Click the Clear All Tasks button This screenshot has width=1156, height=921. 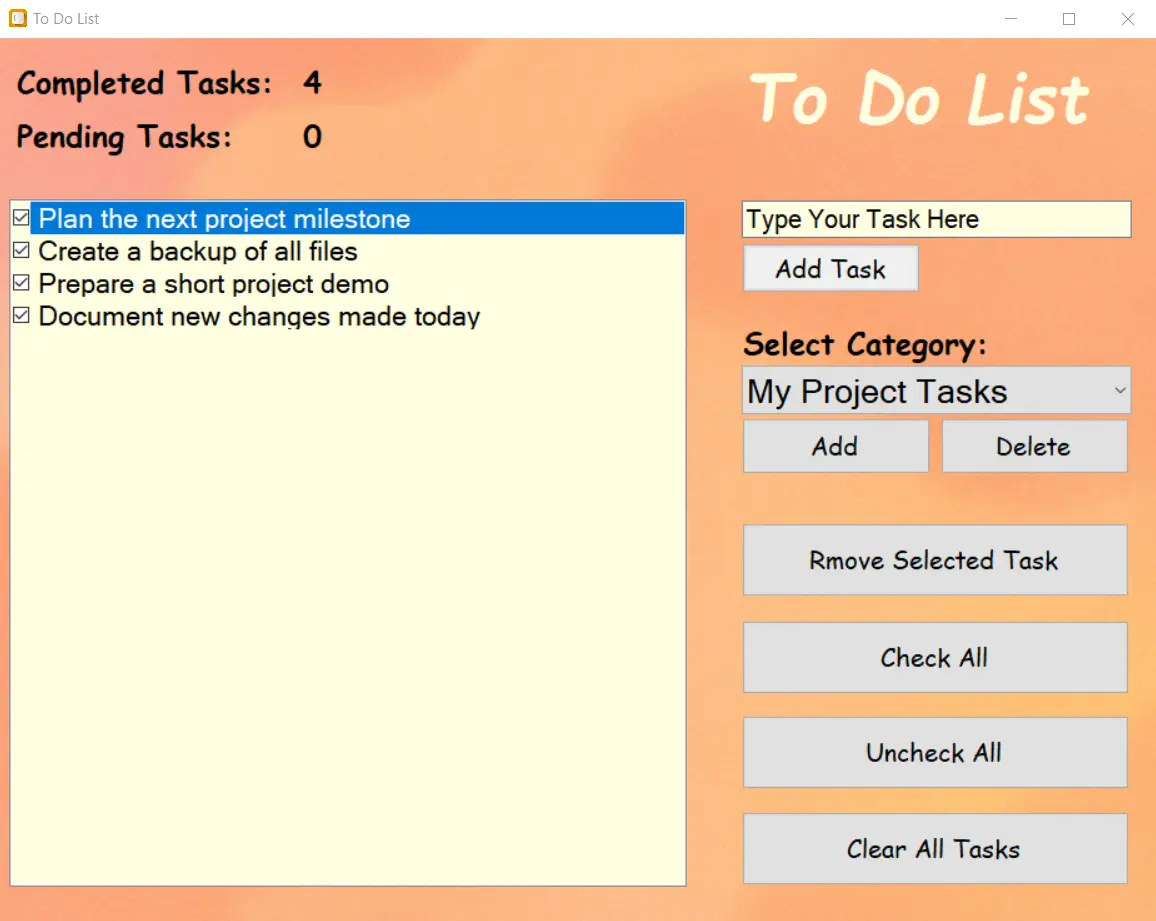934,849
